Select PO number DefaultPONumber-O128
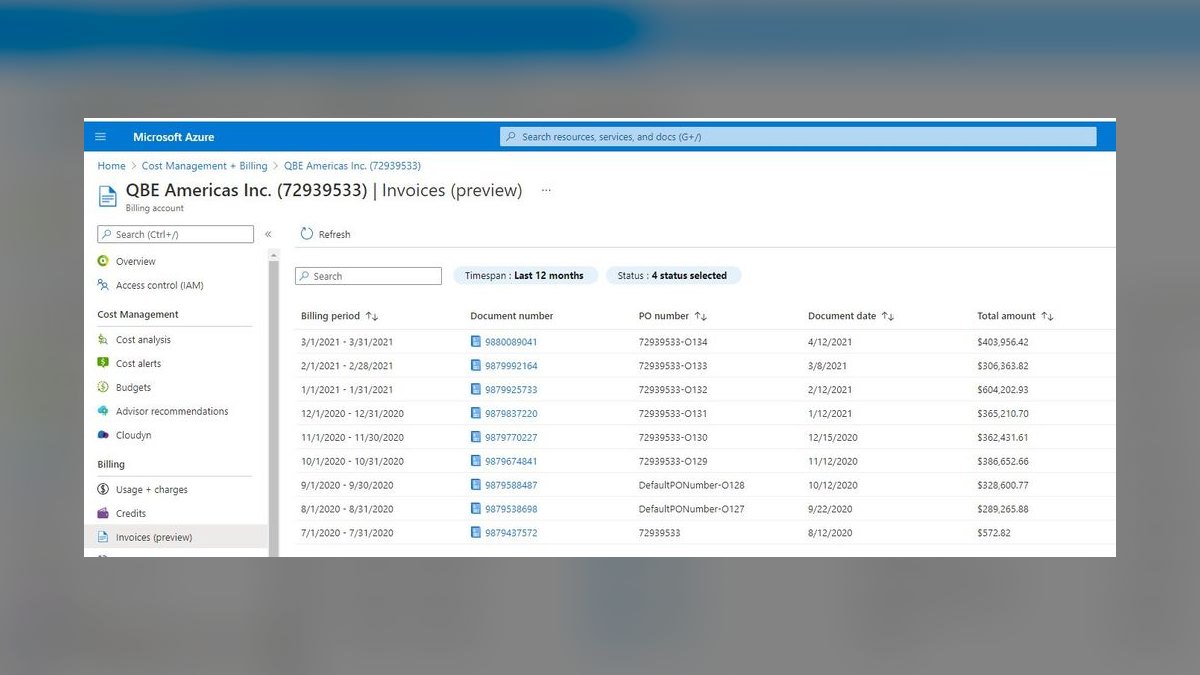The width and height of the screenshot is (1200, 675). coord(692,485)
